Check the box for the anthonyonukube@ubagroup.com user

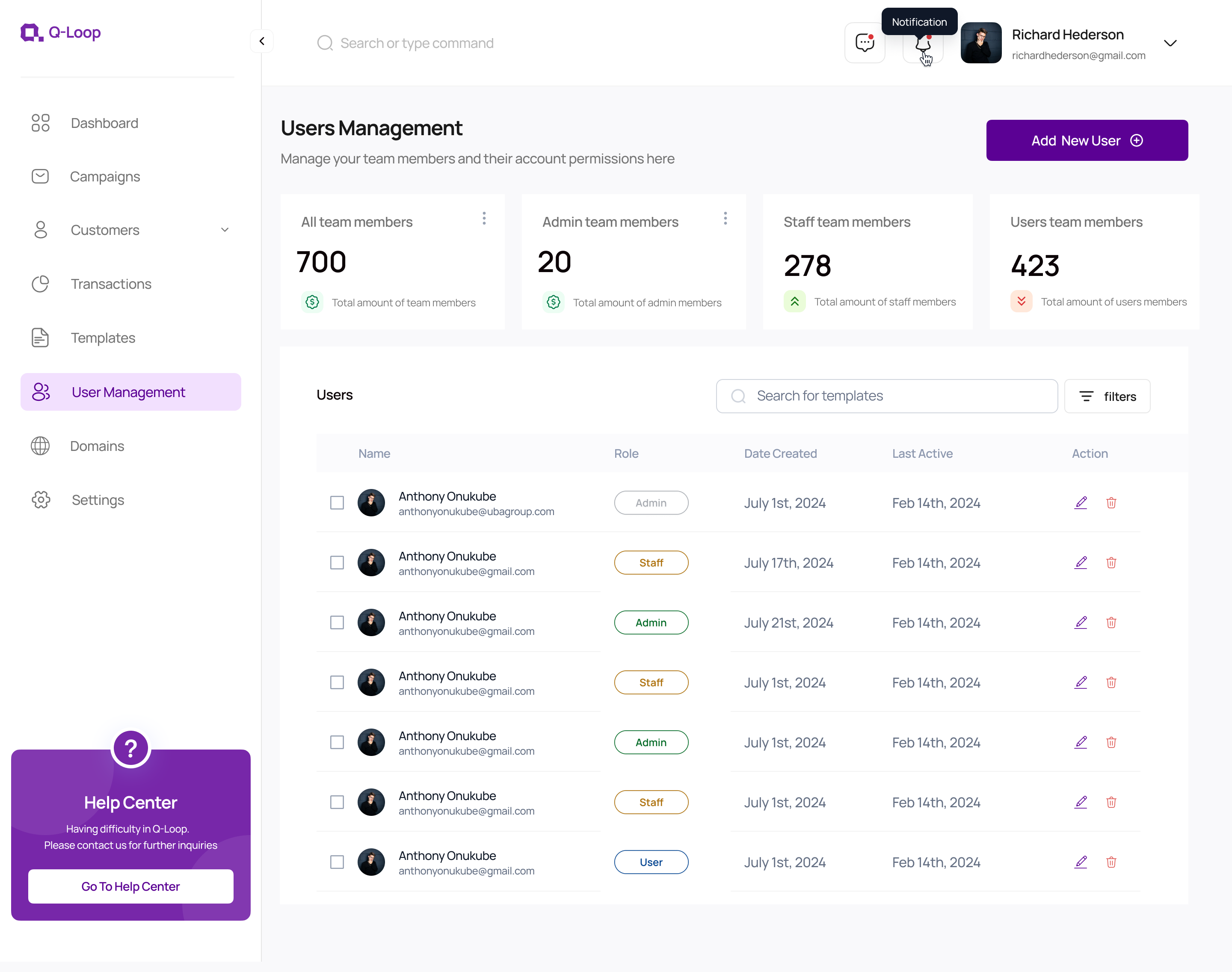[337, 503]
